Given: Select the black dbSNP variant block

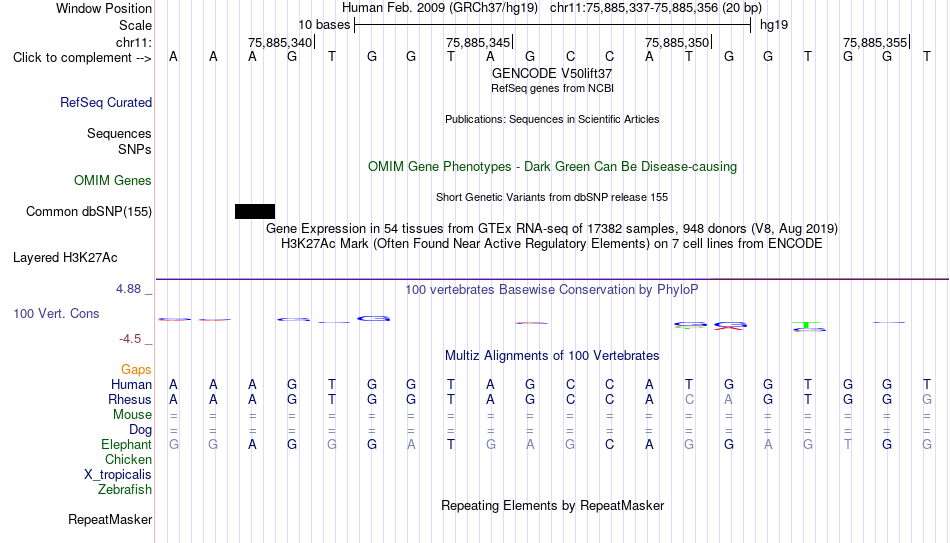Looking at the screenshot, I should 255,212.
